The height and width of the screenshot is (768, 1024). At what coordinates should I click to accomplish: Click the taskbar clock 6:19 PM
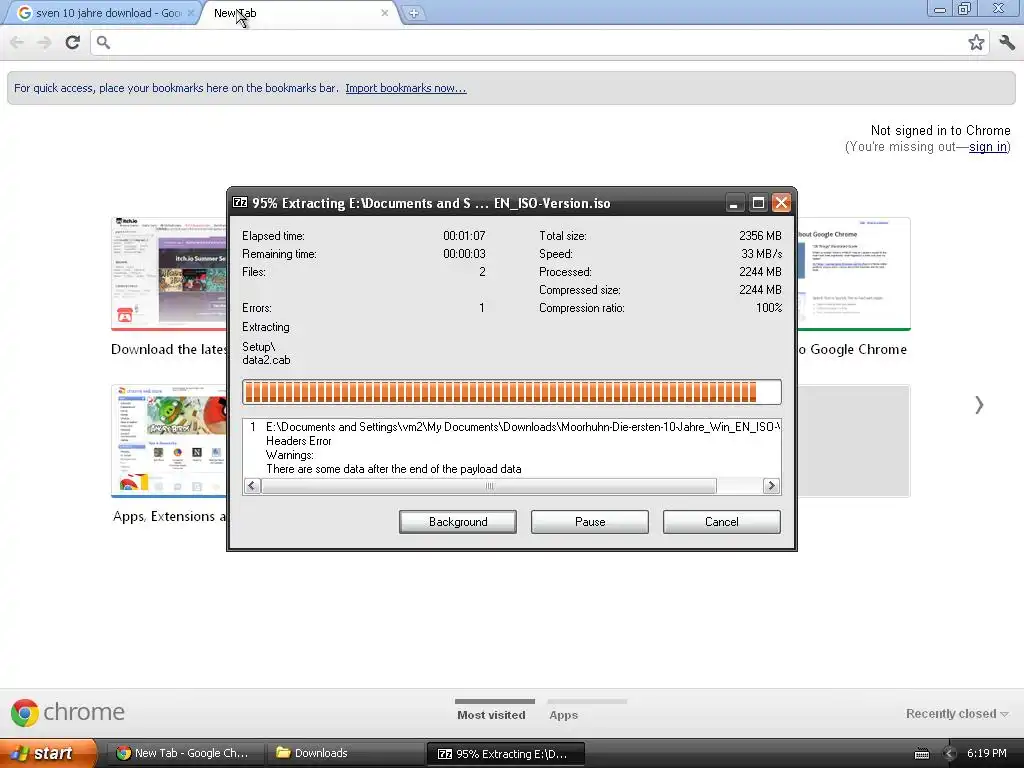[986, 753]
